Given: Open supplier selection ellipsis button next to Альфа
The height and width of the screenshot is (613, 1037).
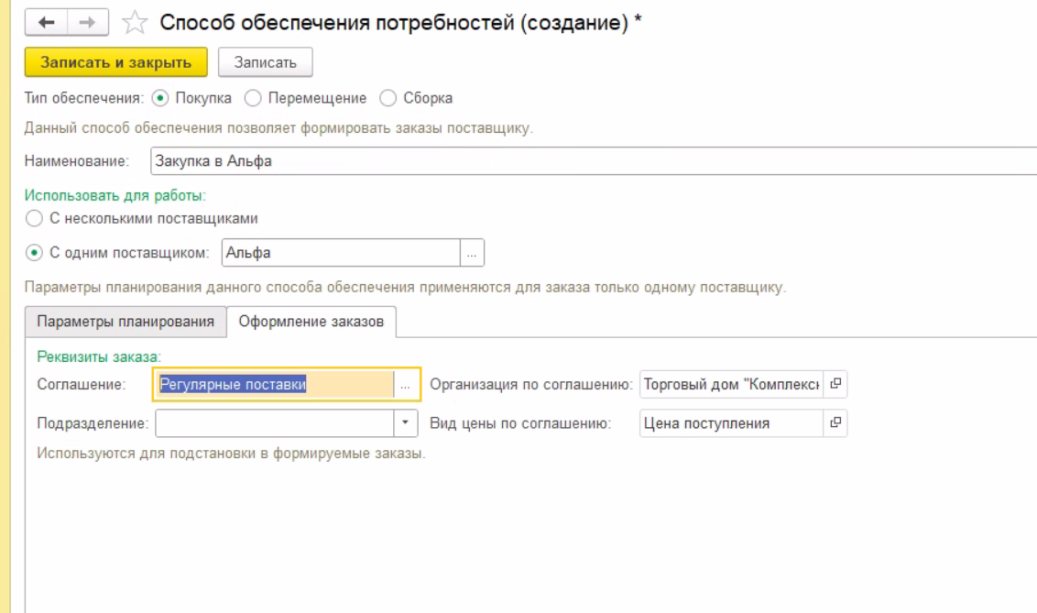Looking at the screenshot, I should coord(472,253).
